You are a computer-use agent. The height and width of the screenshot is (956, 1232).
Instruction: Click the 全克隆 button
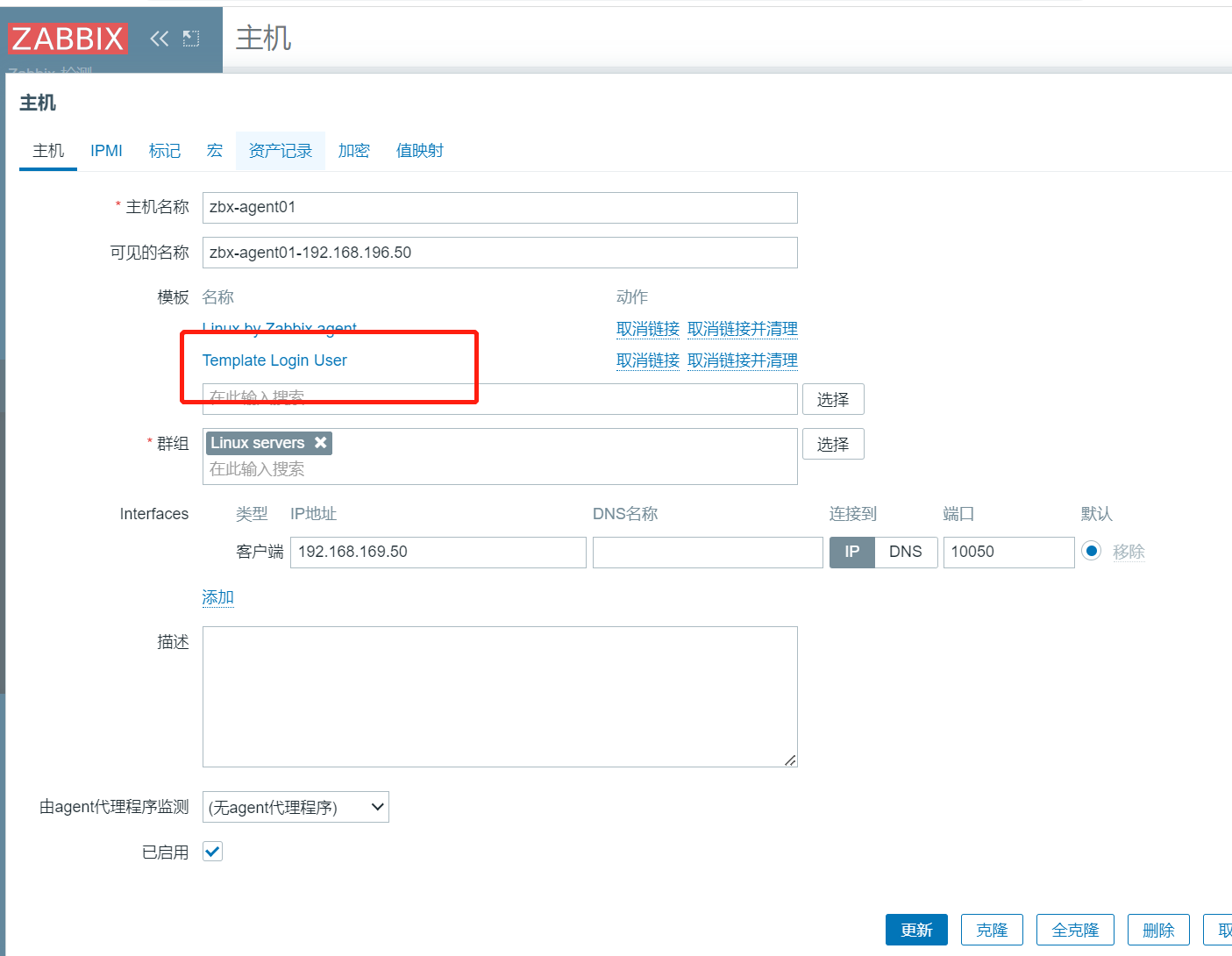coord(1075,930)
